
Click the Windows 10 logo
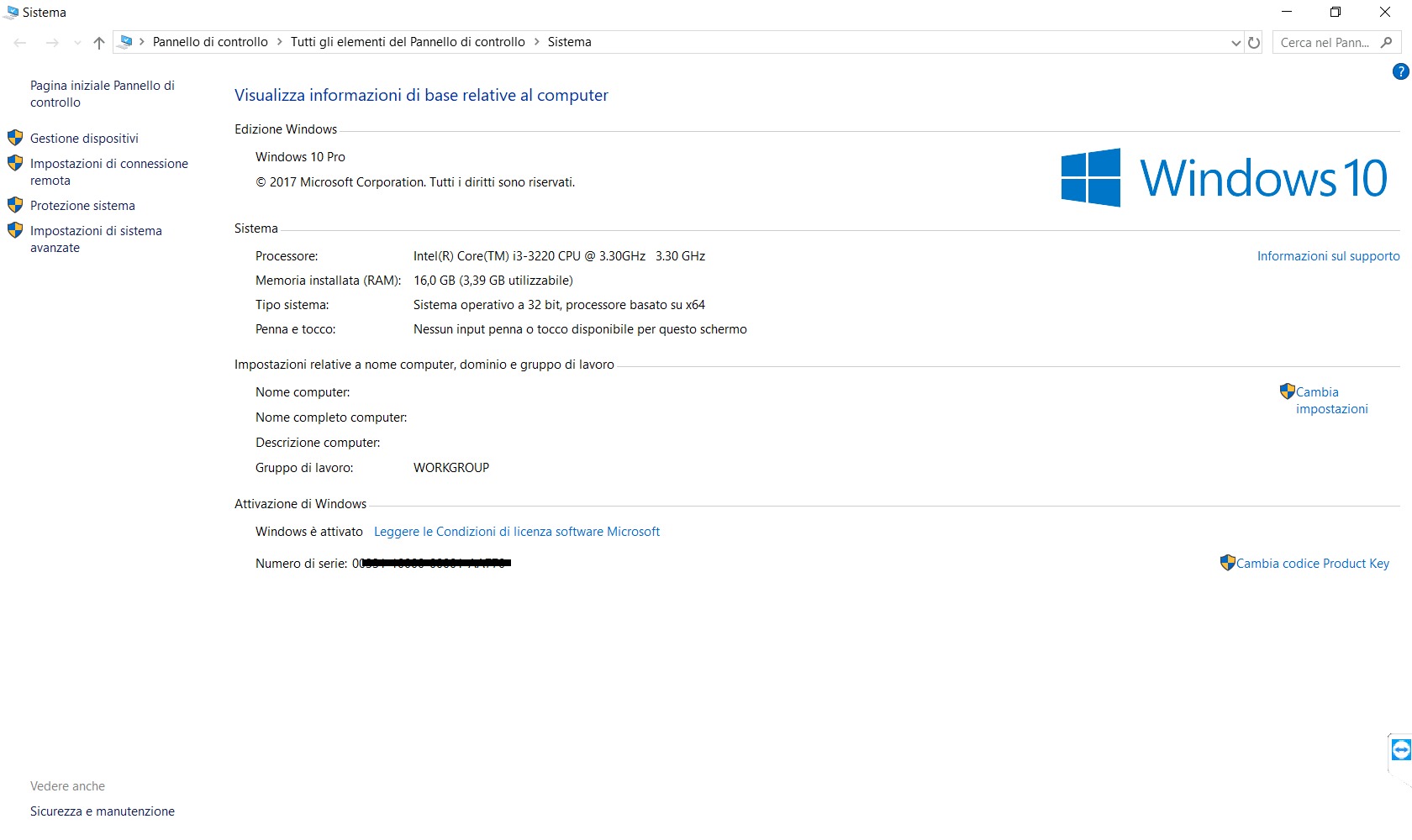pyautogui.click(x=1223, y=177)
